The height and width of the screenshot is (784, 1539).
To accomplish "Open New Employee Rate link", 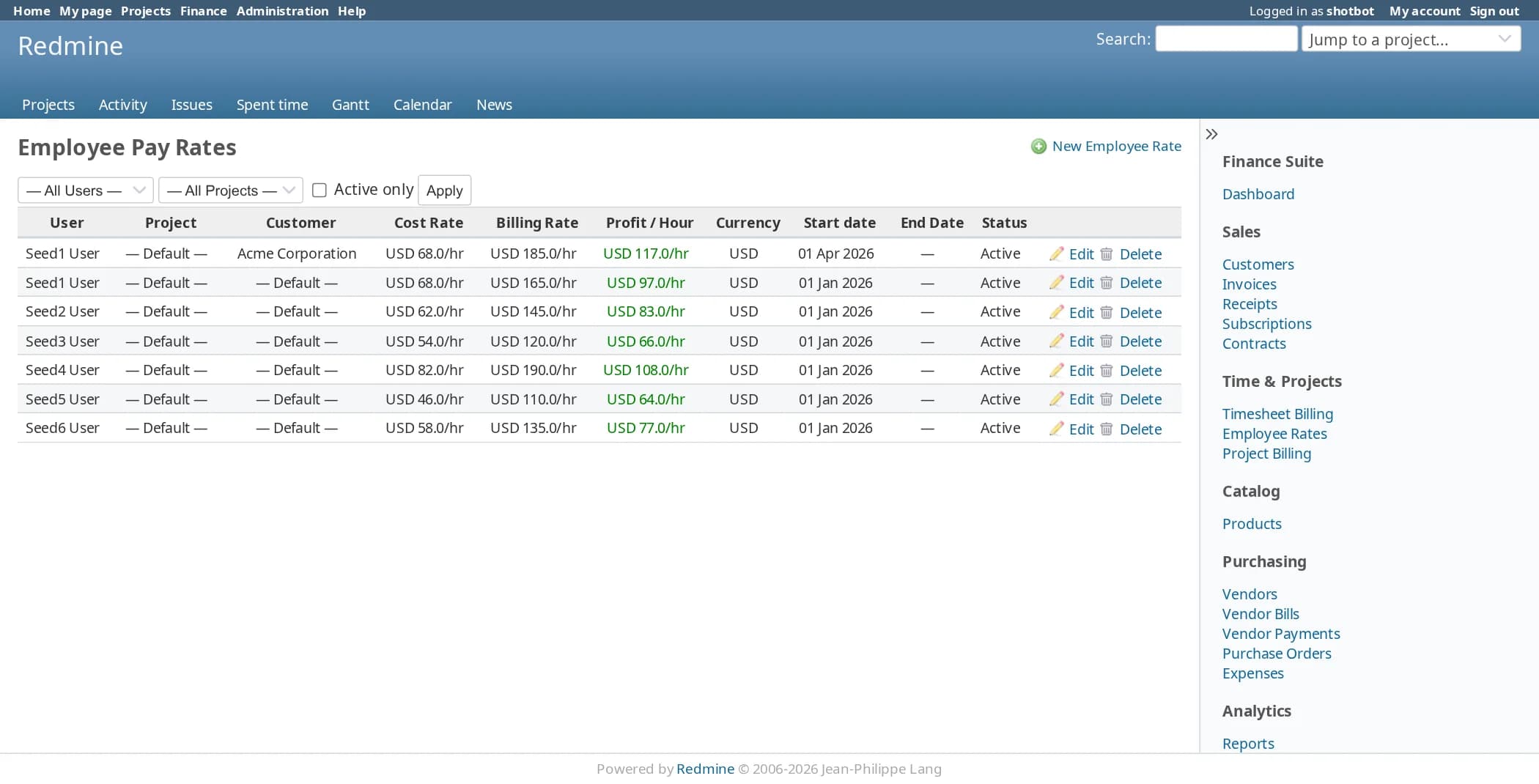I will (x=1116, y=147).
